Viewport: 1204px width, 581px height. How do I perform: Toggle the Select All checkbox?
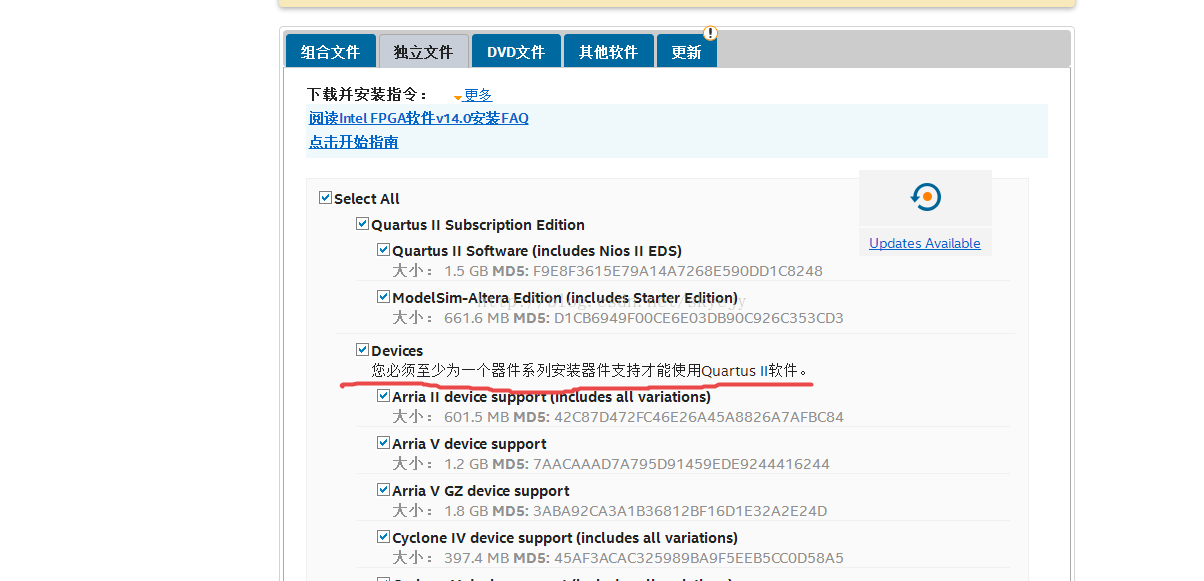coord(325,198)
